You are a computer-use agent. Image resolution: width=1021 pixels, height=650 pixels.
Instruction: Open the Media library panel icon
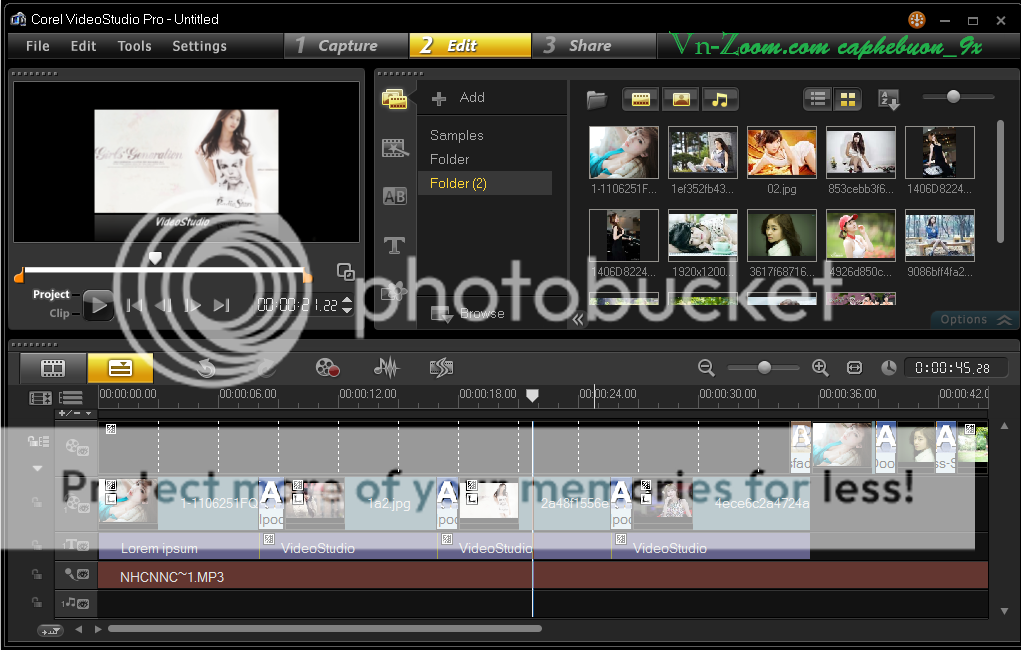tap(395, 99)
